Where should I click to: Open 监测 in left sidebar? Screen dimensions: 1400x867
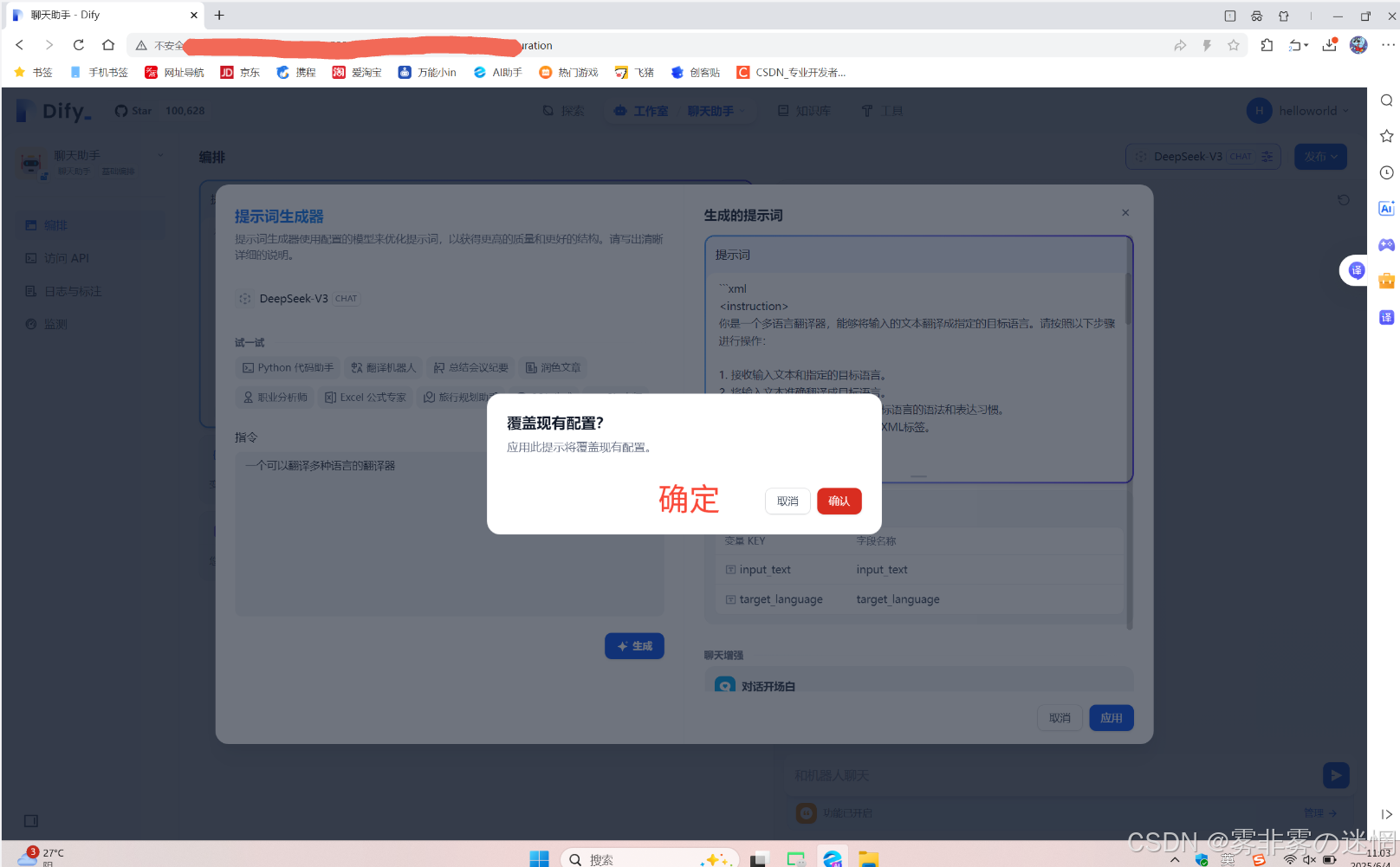point(90,324)
